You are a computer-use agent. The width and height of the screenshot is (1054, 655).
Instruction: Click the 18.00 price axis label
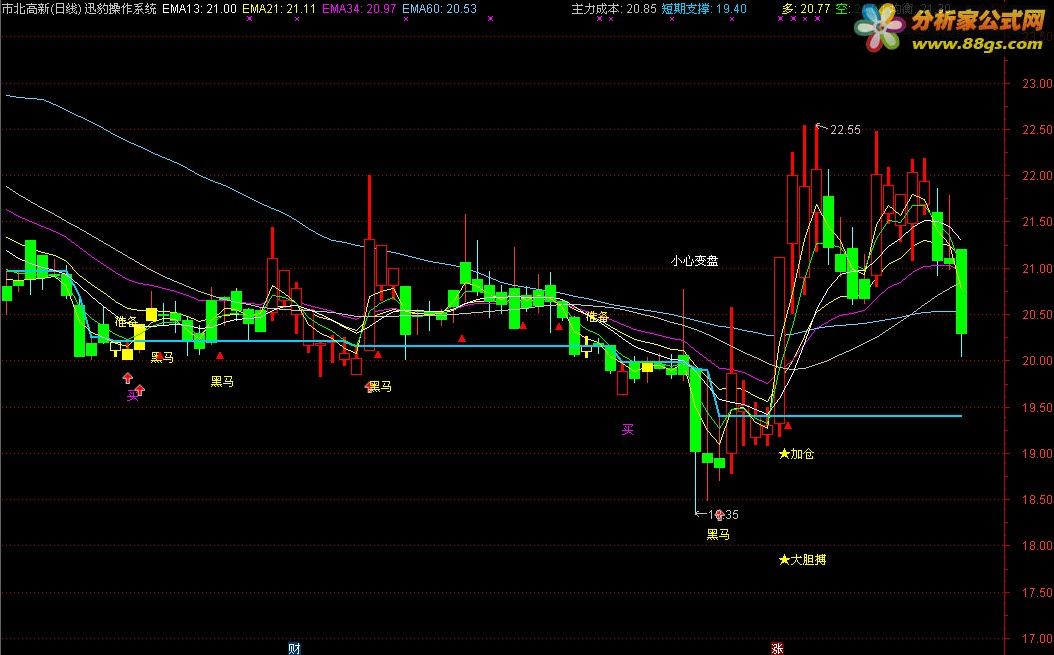point(1037,546)
